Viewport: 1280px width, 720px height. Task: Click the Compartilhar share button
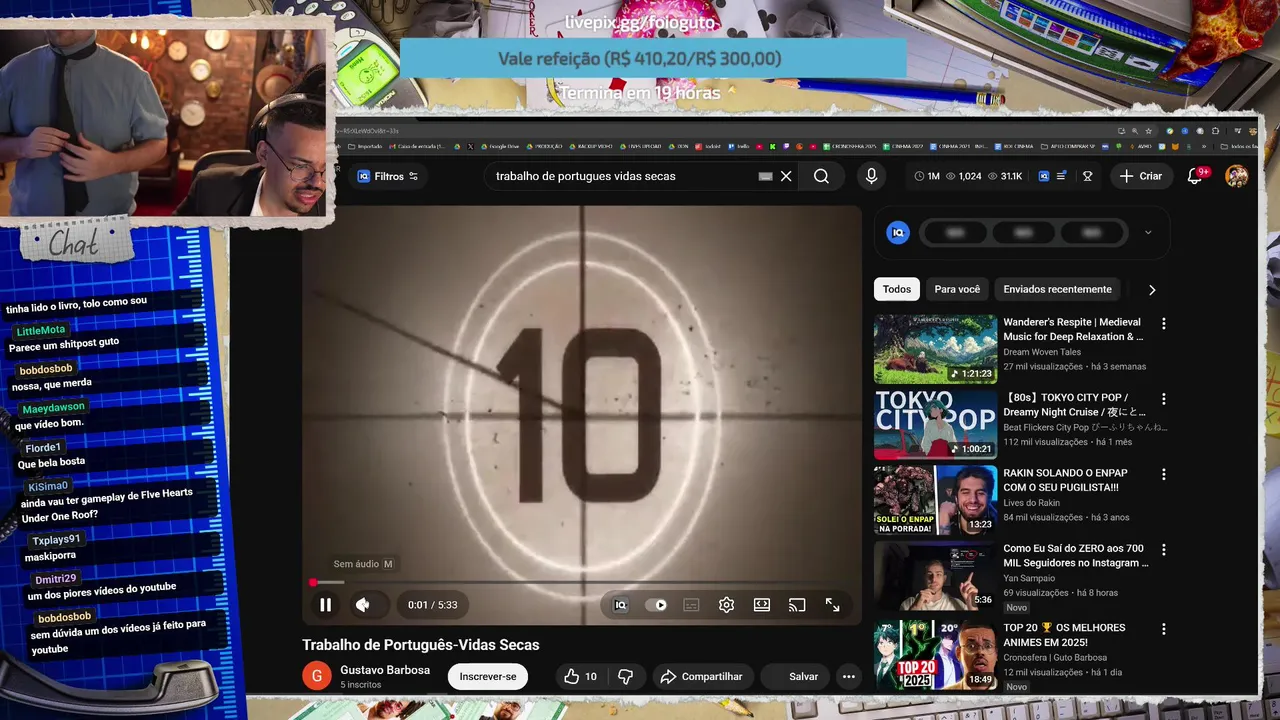pyautogui.click(x=702, y=677)
